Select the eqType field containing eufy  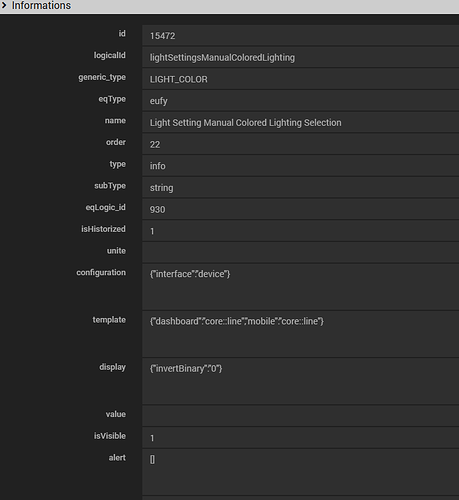coord(301,101)
